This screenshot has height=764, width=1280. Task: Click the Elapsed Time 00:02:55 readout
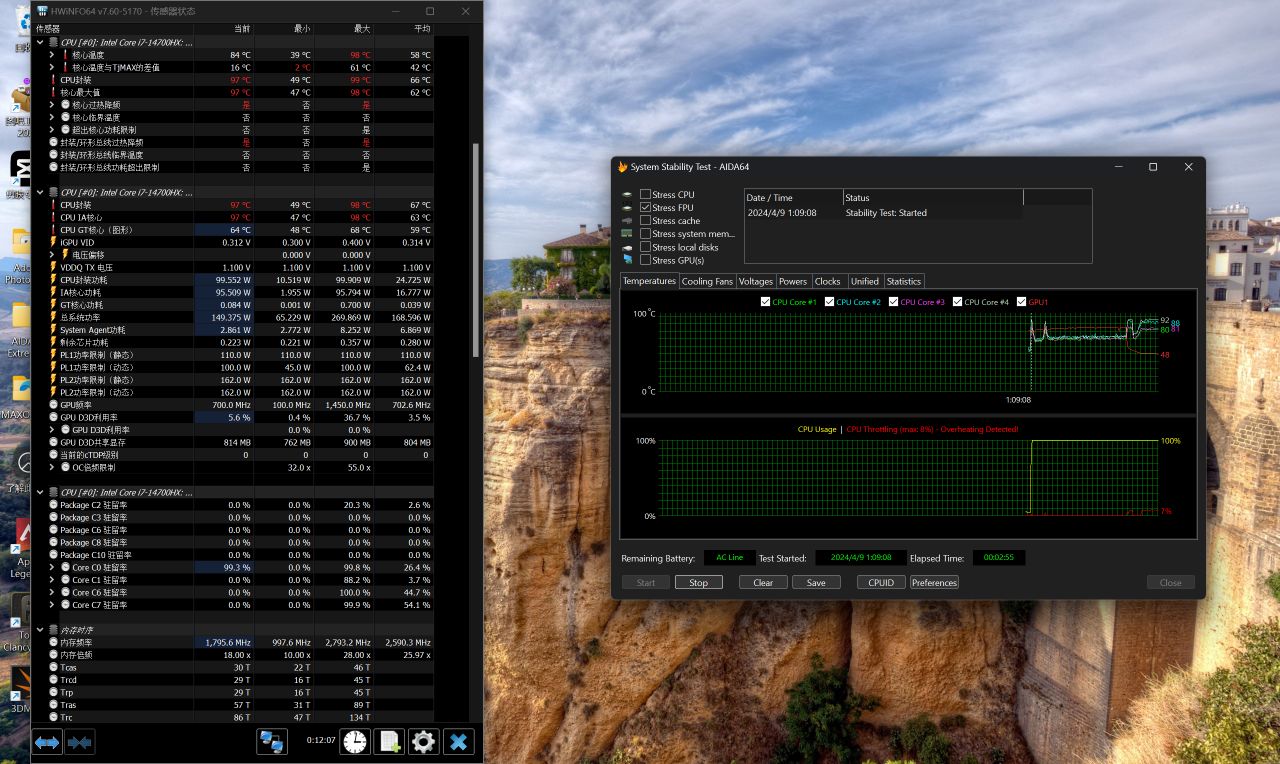(x=999, y=558)
